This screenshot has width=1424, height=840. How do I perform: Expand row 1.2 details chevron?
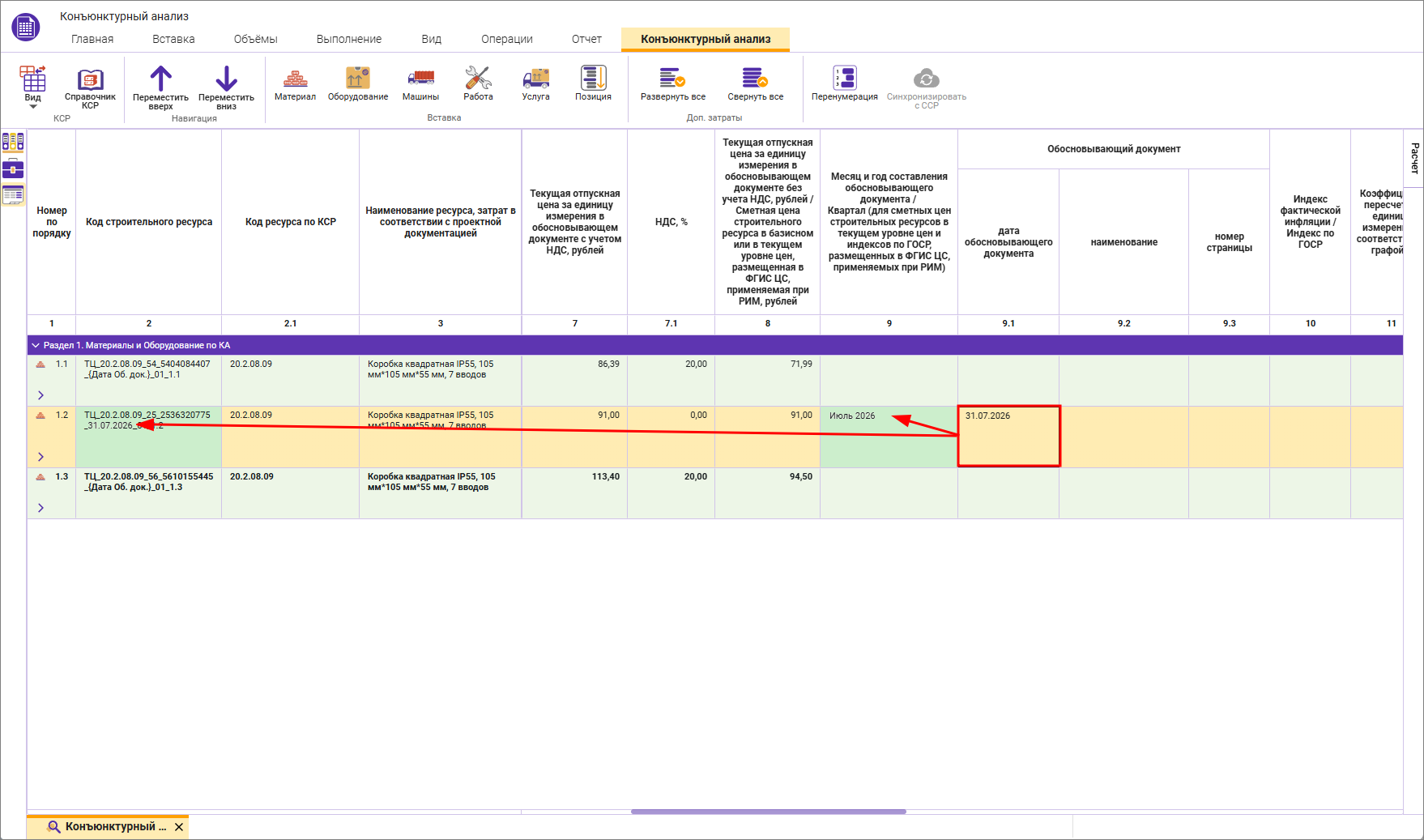tap(41, 457)
